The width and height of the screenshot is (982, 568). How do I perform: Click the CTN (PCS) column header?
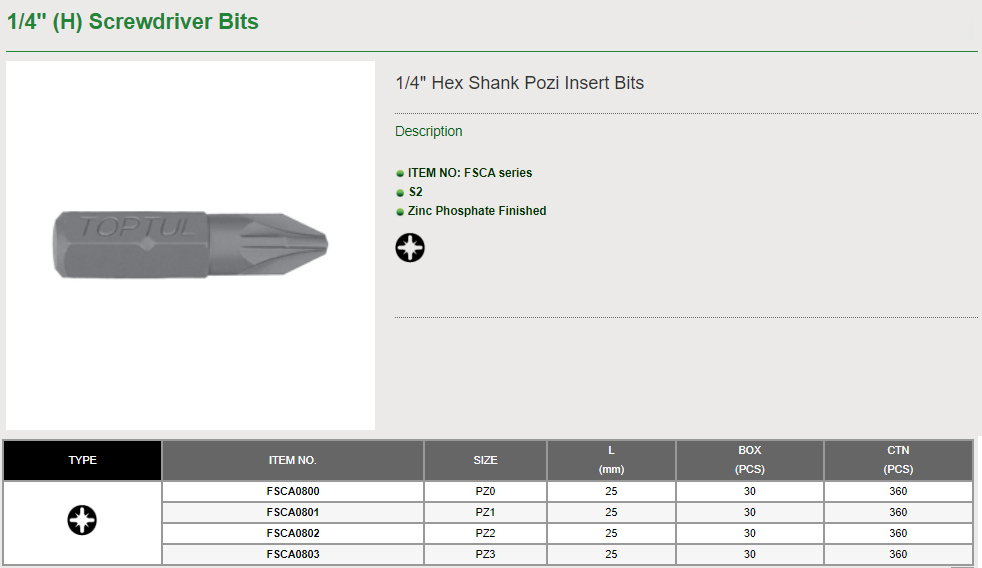898,460
